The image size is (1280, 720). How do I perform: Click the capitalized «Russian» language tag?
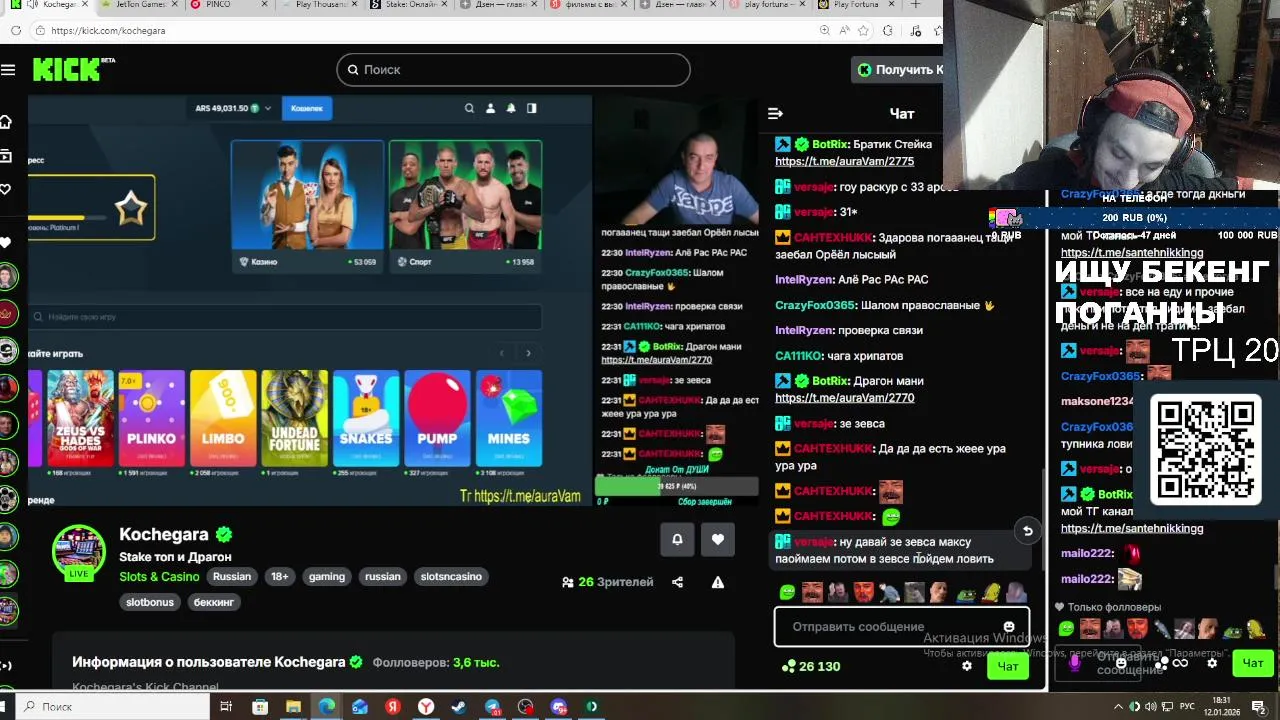(232, 576)
